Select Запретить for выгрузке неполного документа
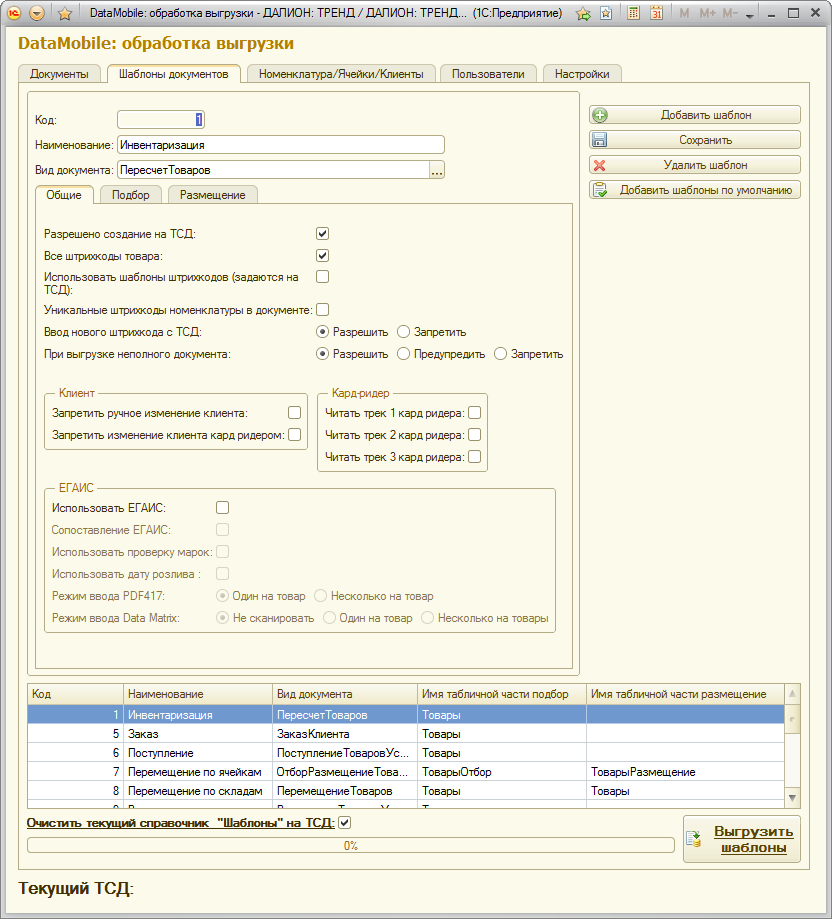 coord(500,354)
